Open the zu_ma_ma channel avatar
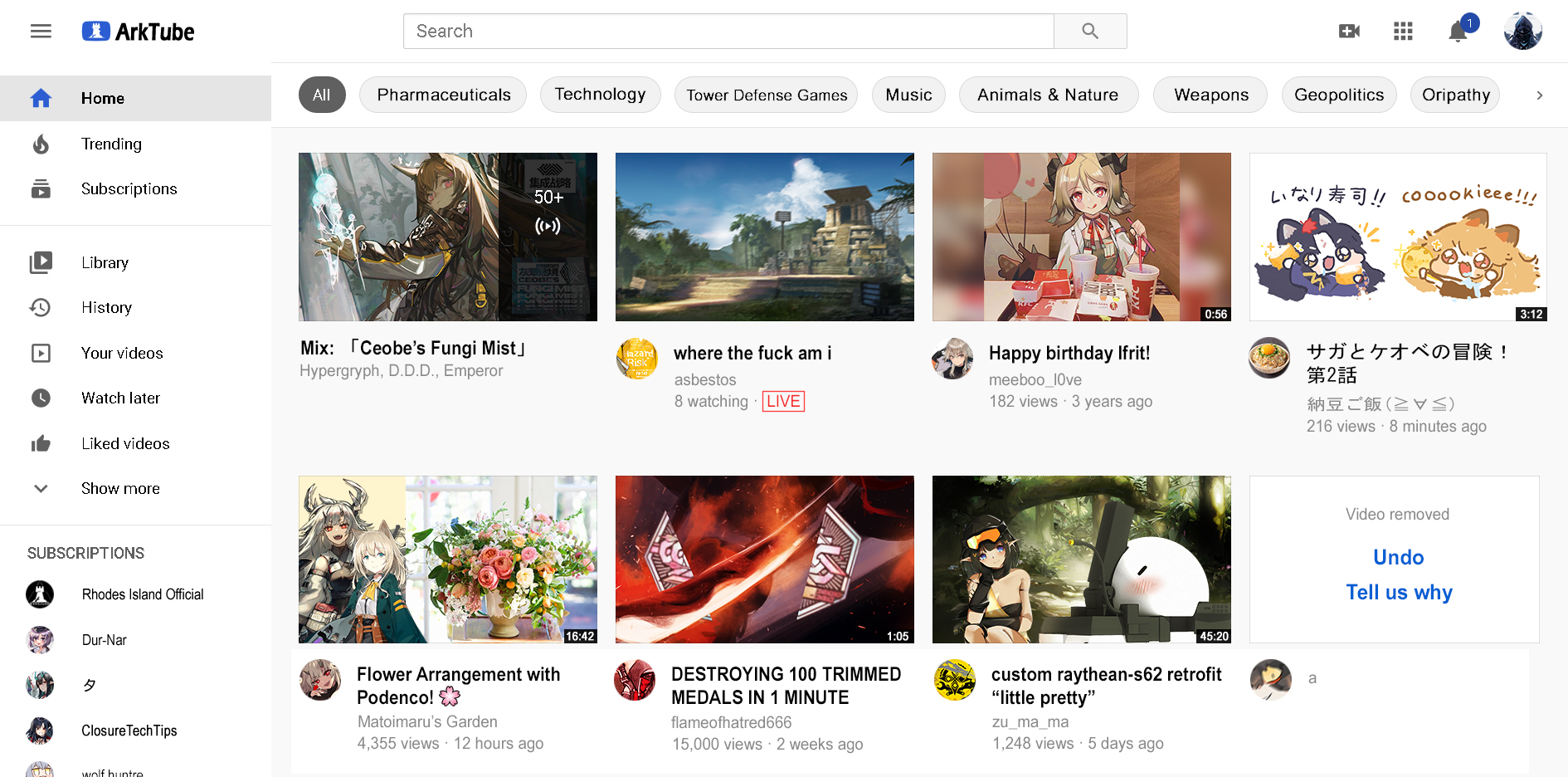 [x=955, y=680]
